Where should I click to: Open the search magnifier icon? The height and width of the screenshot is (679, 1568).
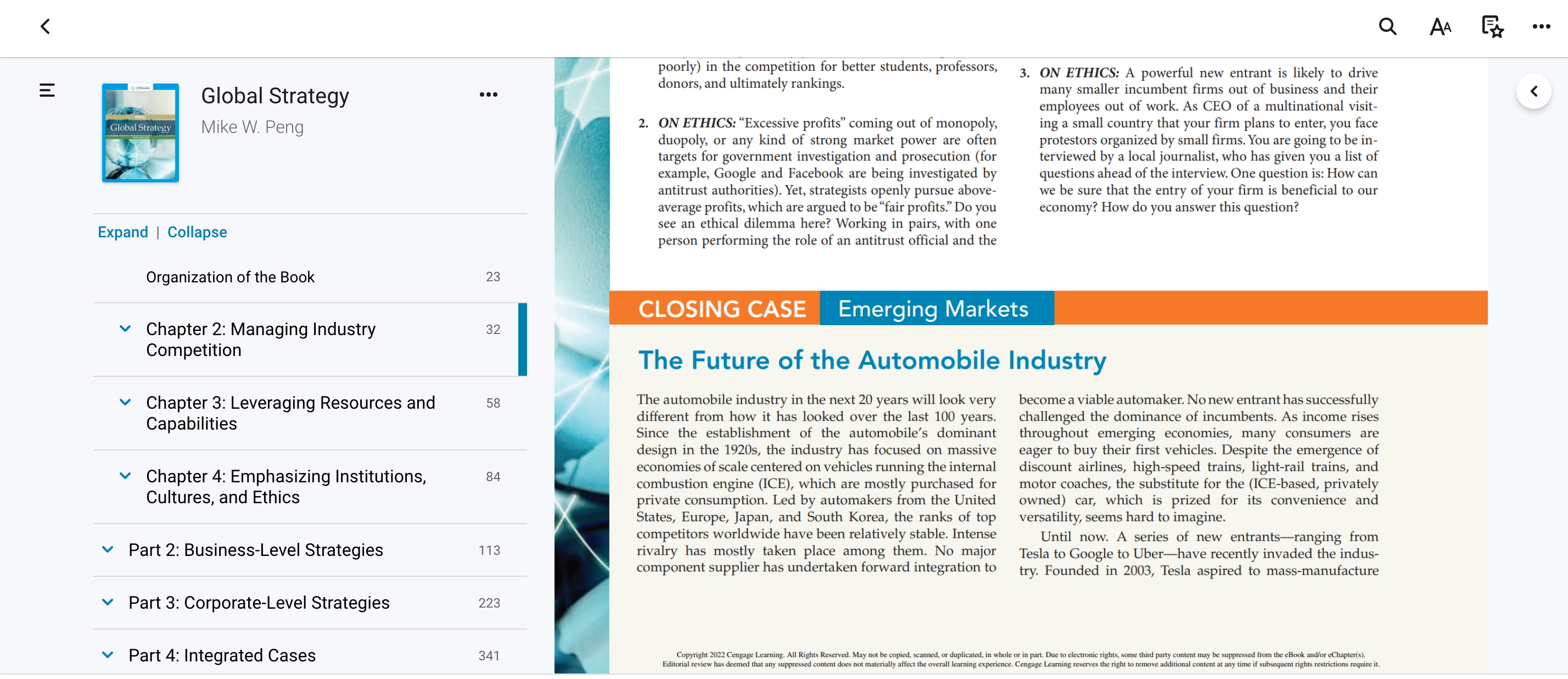point(1387,26)
